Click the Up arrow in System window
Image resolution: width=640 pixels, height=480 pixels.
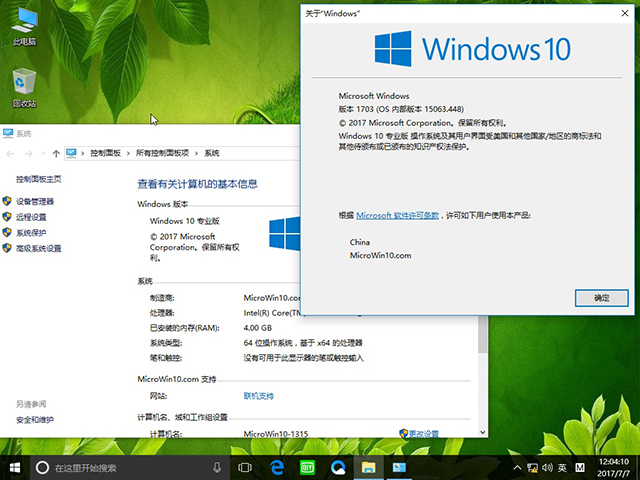click(56, 153)
